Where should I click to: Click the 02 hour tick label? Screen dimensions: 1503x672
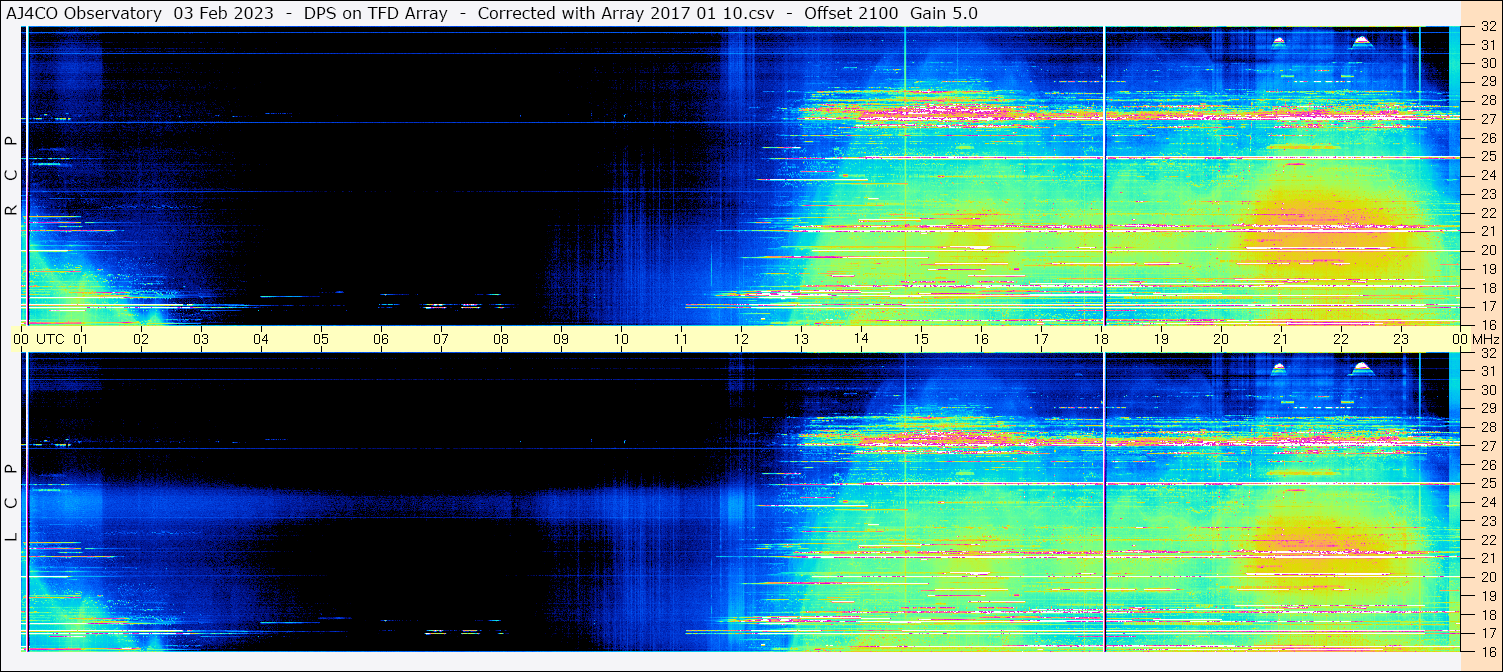(141, 339)
